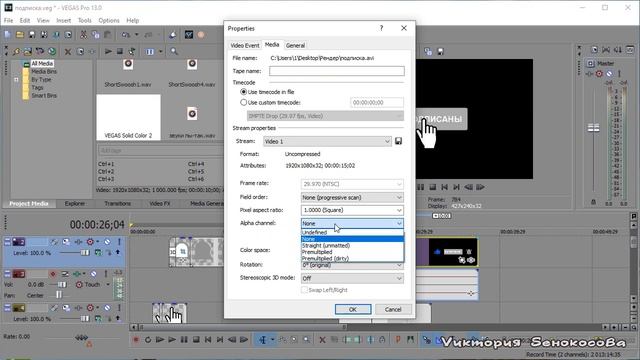Create new project from main toolbar

pos(7,35)
